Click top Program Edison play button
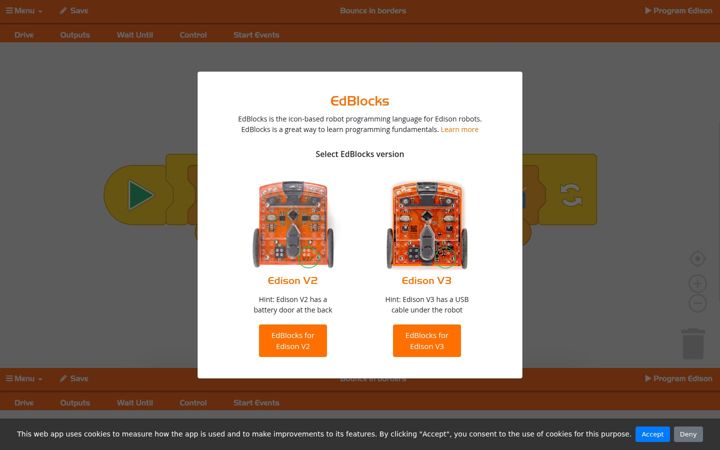The width and height of the screenshot is (720, 450). [x=678, y=11]
